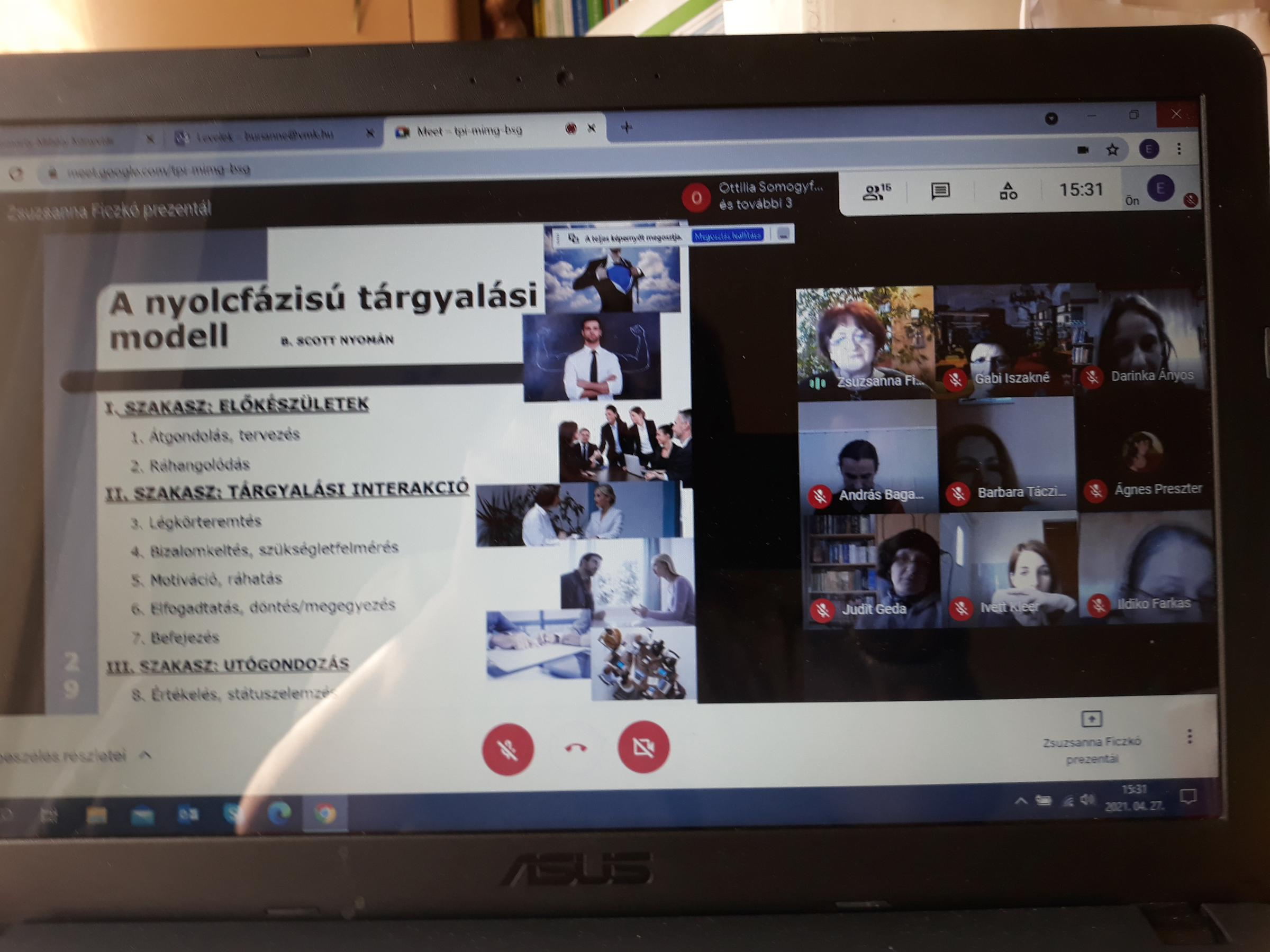Click muted mic icon on Ildiko Farkas tile
This screenshot has height=952, width=1270.
pos(1099,605)
